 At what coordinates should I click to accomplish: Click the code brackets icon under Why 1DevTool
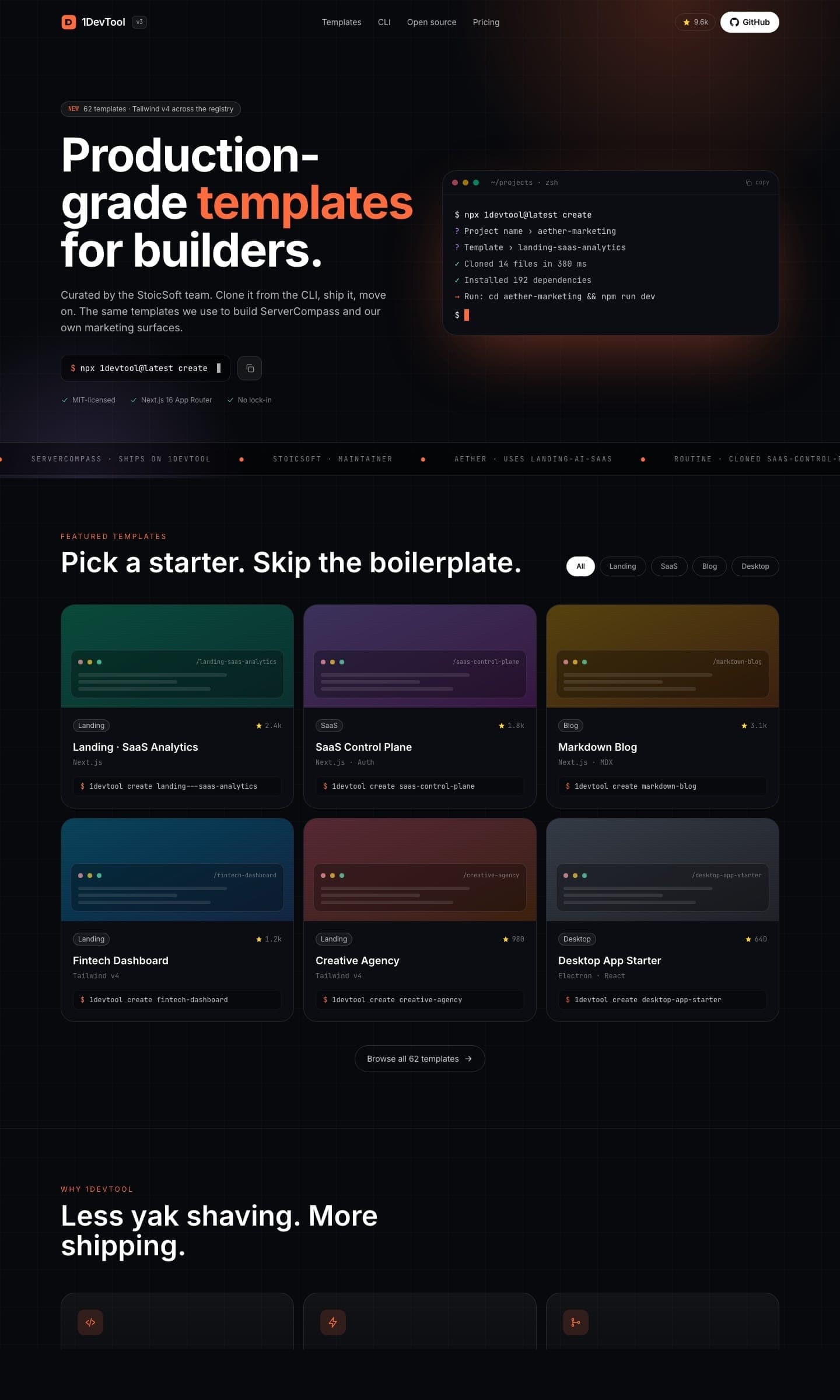coord(91,1322)
